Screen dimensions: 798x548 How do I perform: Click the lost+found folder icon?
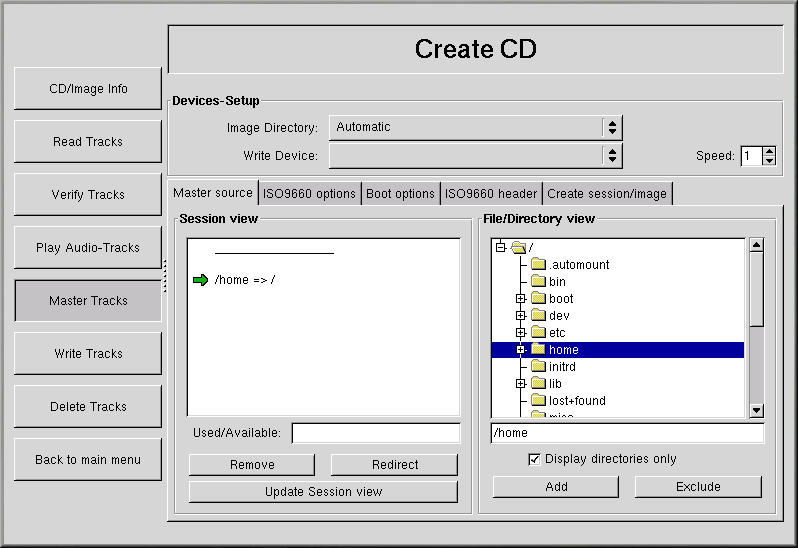pyautogui.click(x=538, y=401)
